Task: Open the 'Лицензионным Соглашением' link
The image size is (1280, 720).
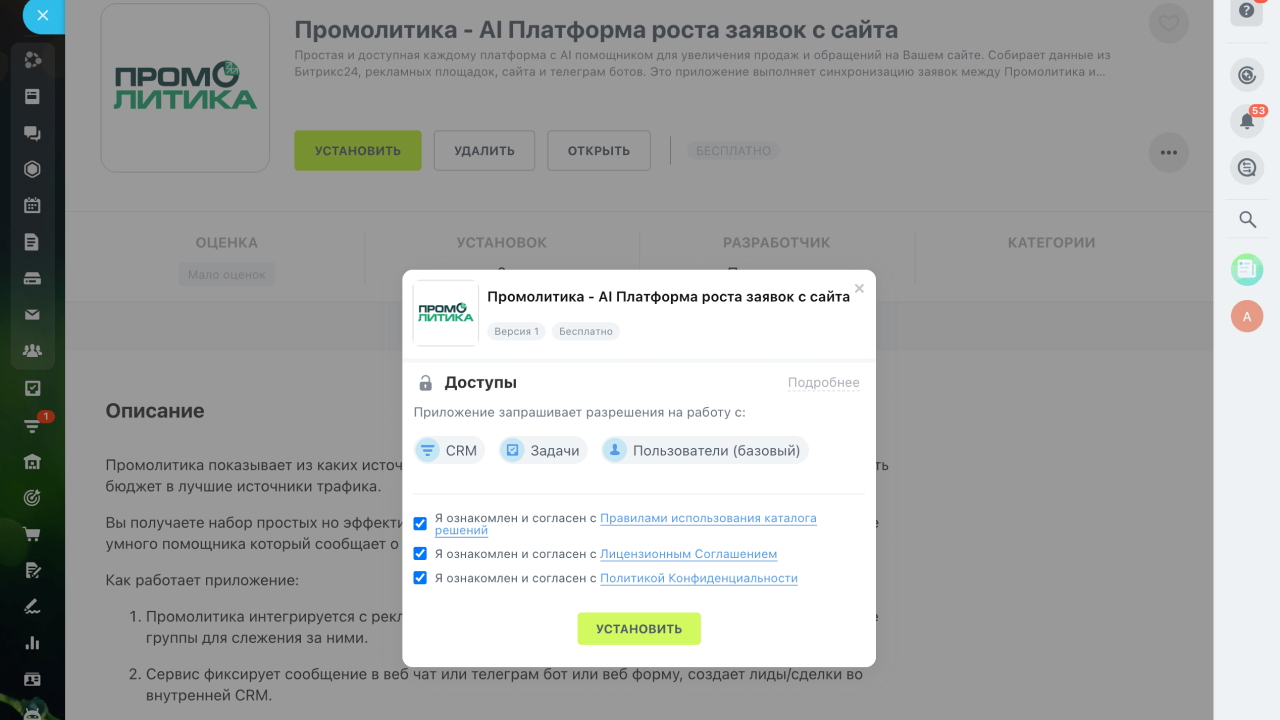Action: tap(688, 554)
